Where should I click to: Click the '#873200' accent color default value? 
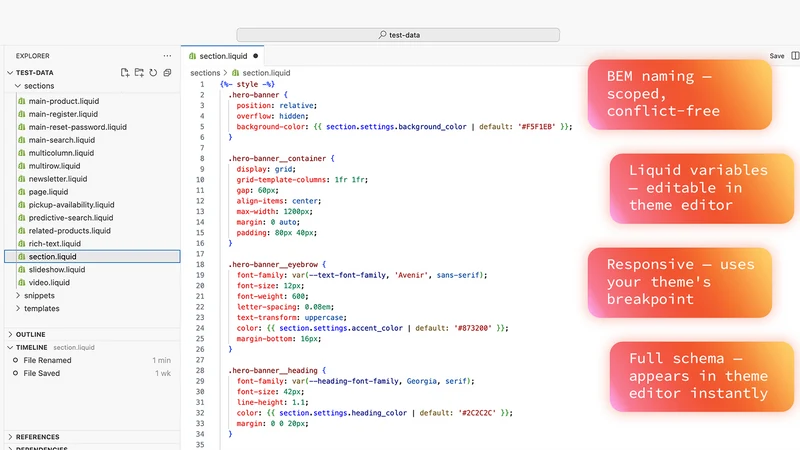[473, 328]
